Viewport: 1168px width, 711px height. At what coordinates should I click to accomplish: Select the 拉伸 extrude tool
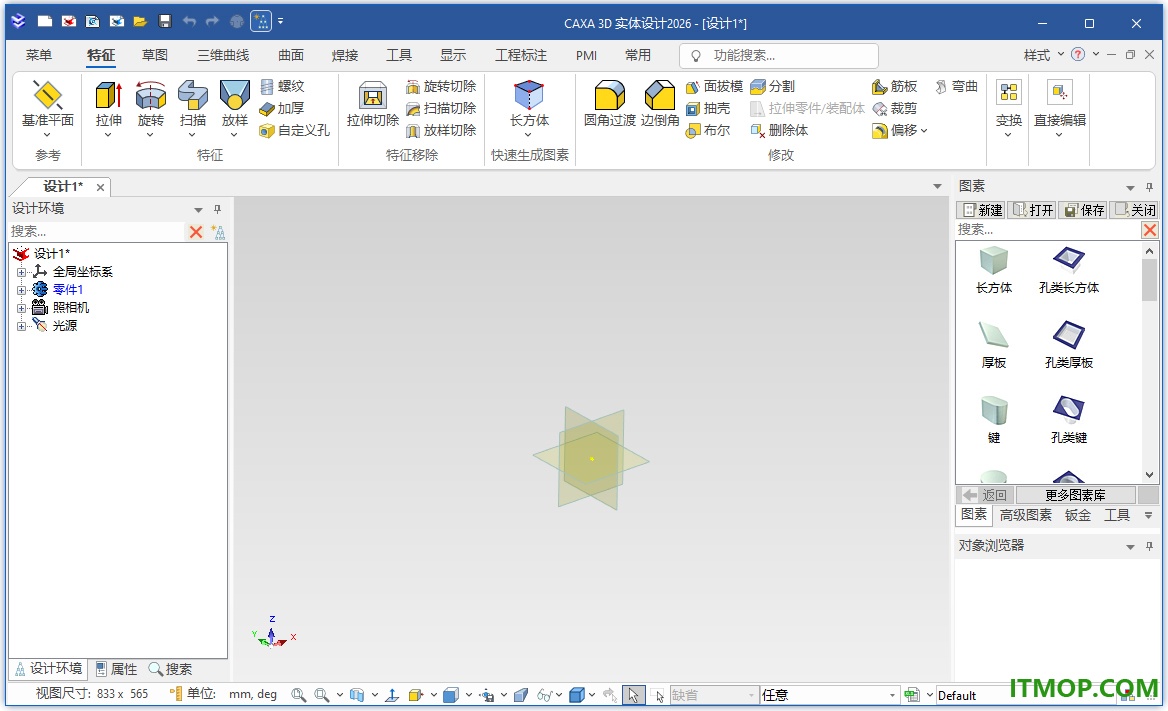click(x=109, y=109)
